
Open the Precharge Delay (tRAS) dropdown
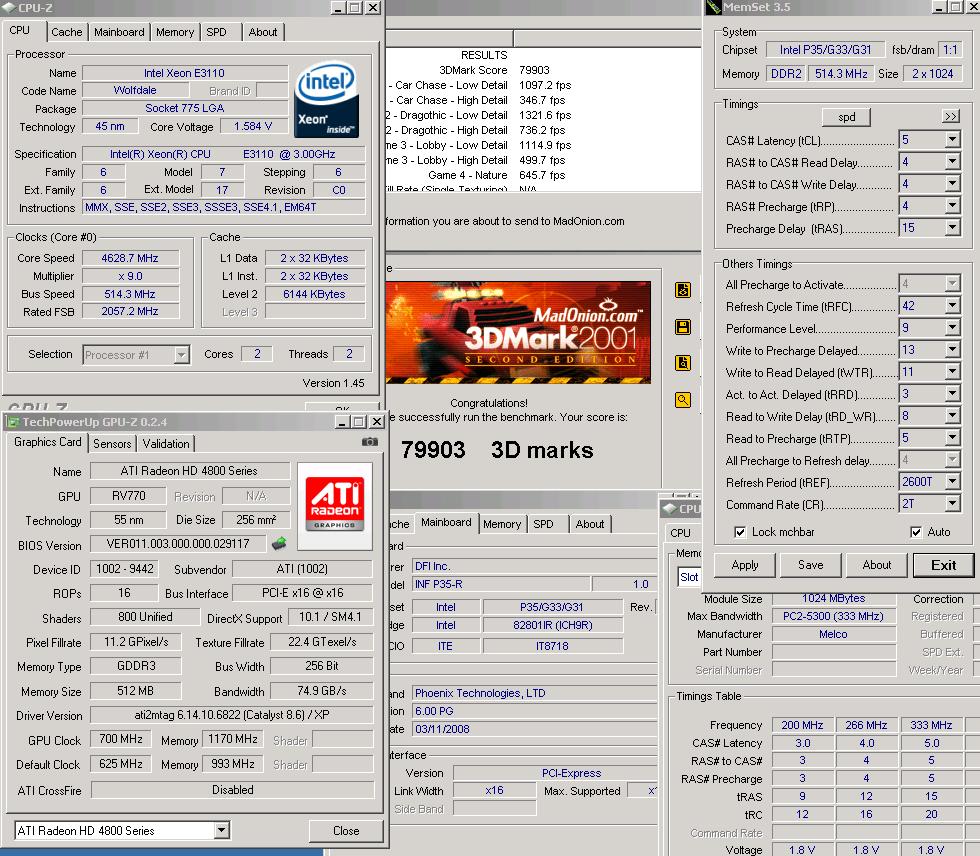click(x=952, y=227)
